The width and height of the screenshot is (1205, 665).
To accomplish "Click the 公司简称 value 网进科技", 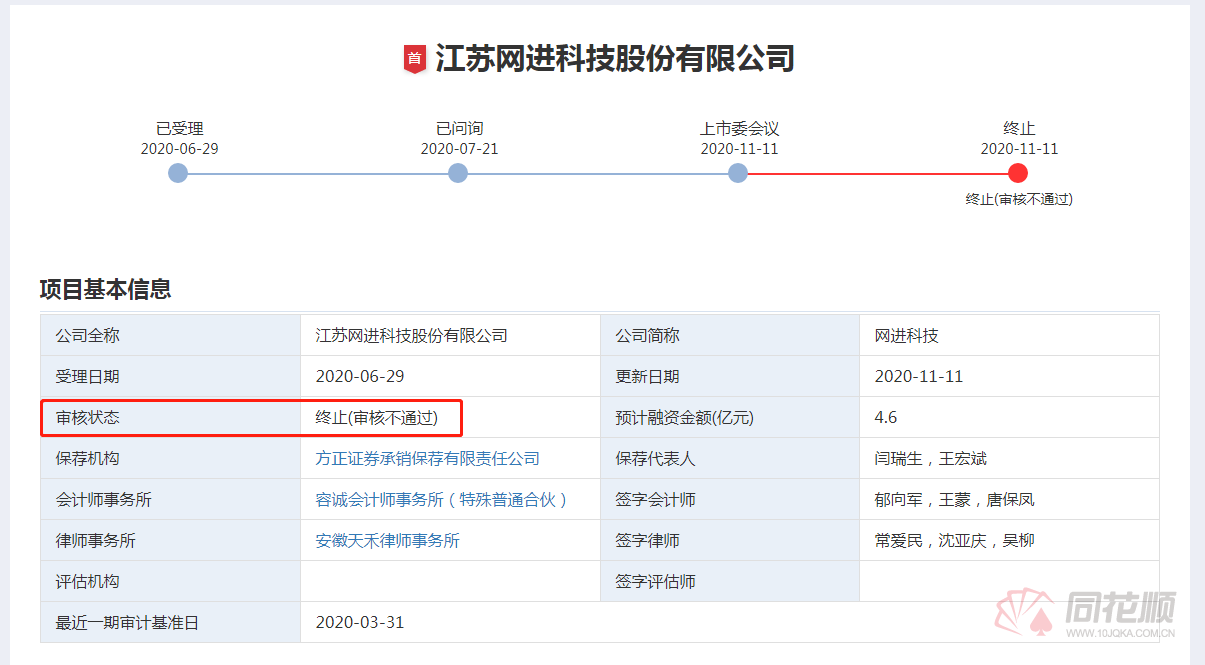I will coord(906,336).
